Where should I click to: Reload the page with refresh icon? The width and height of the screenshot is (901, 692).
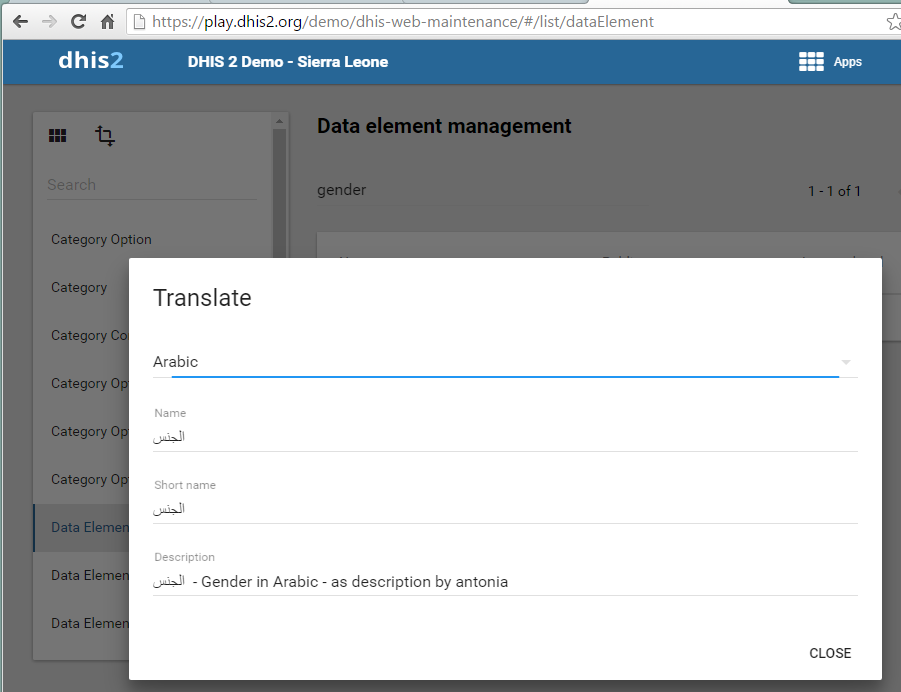pos(78,21)
